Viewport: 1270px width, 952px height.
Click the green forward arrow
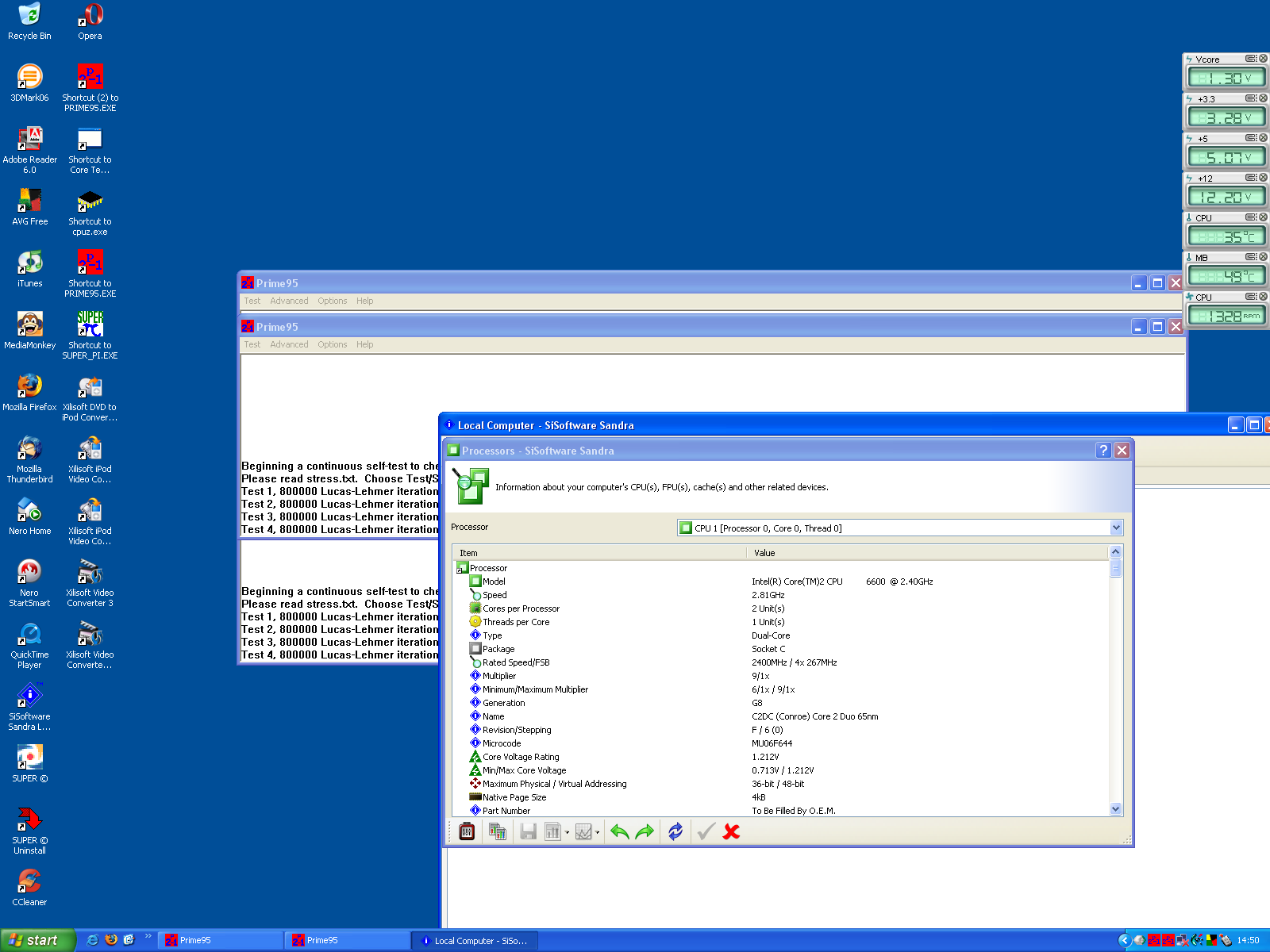pyautogui.click(x=645, y=831)
